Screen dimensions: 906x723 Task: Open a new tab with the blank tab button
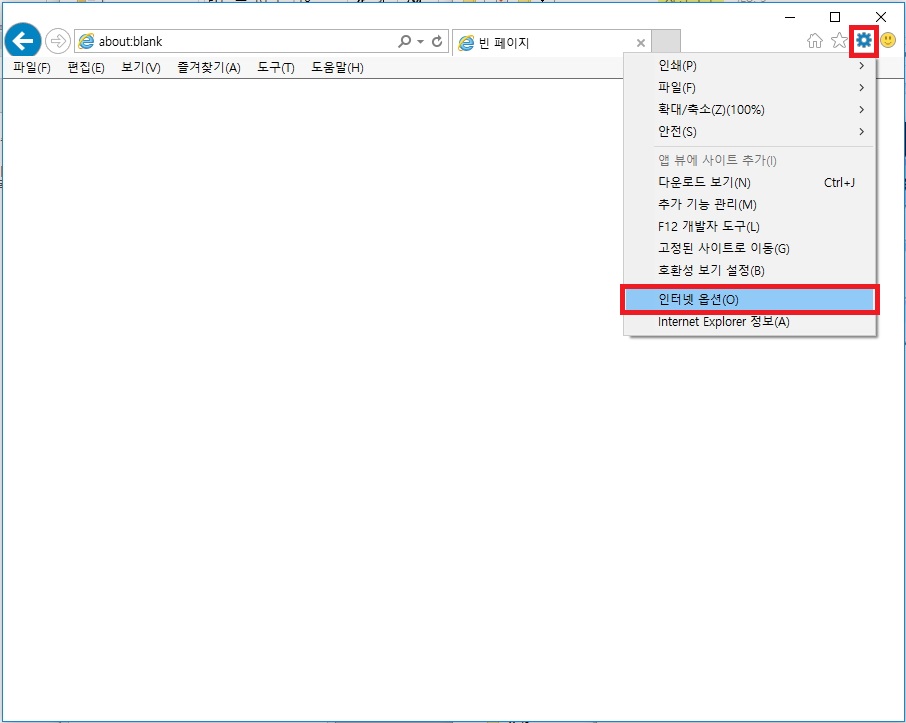(x=666, y=42)
